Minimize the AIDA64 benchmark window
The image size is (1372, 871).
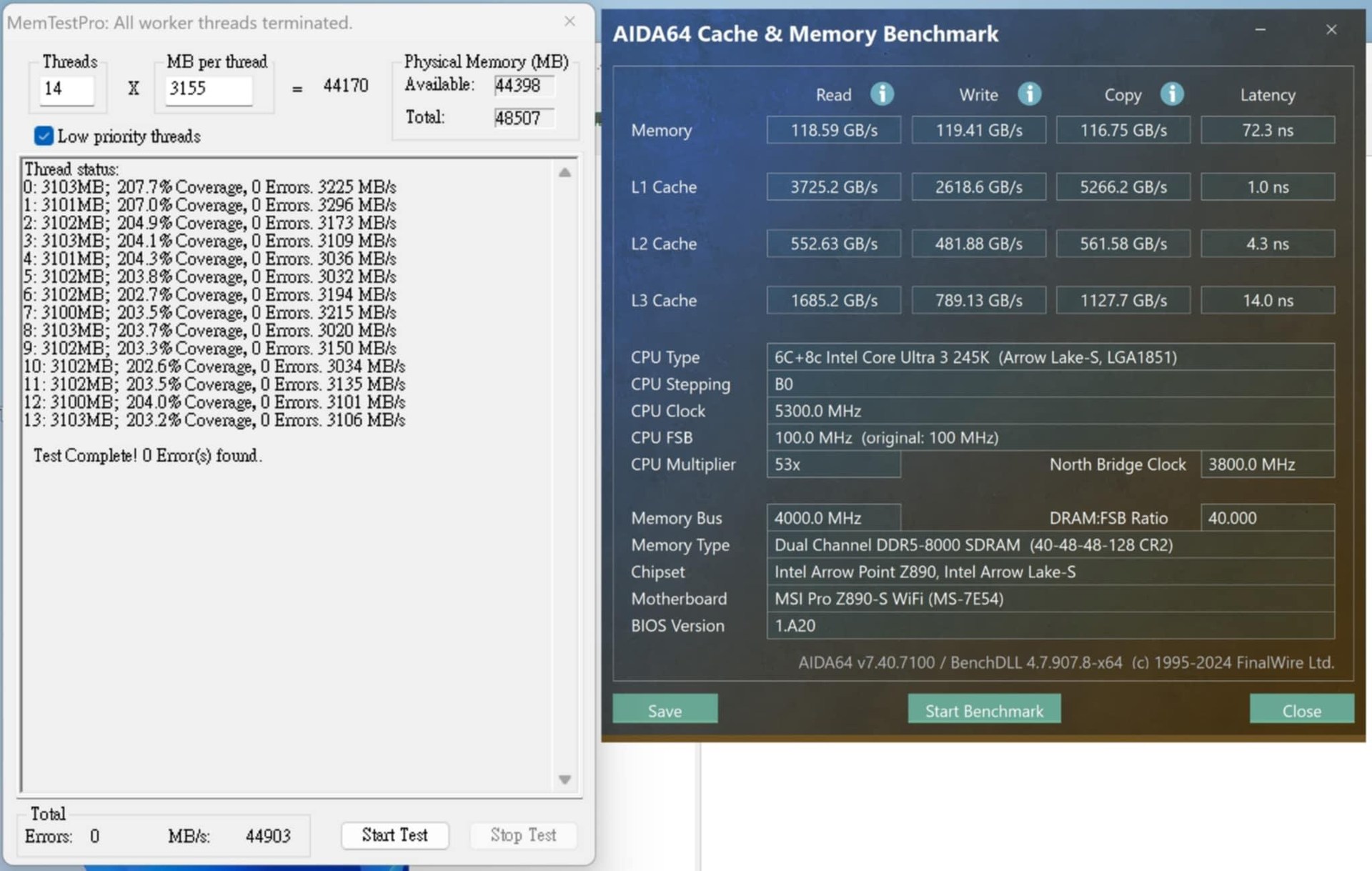pyautogui.click(x=1261, y=30)
